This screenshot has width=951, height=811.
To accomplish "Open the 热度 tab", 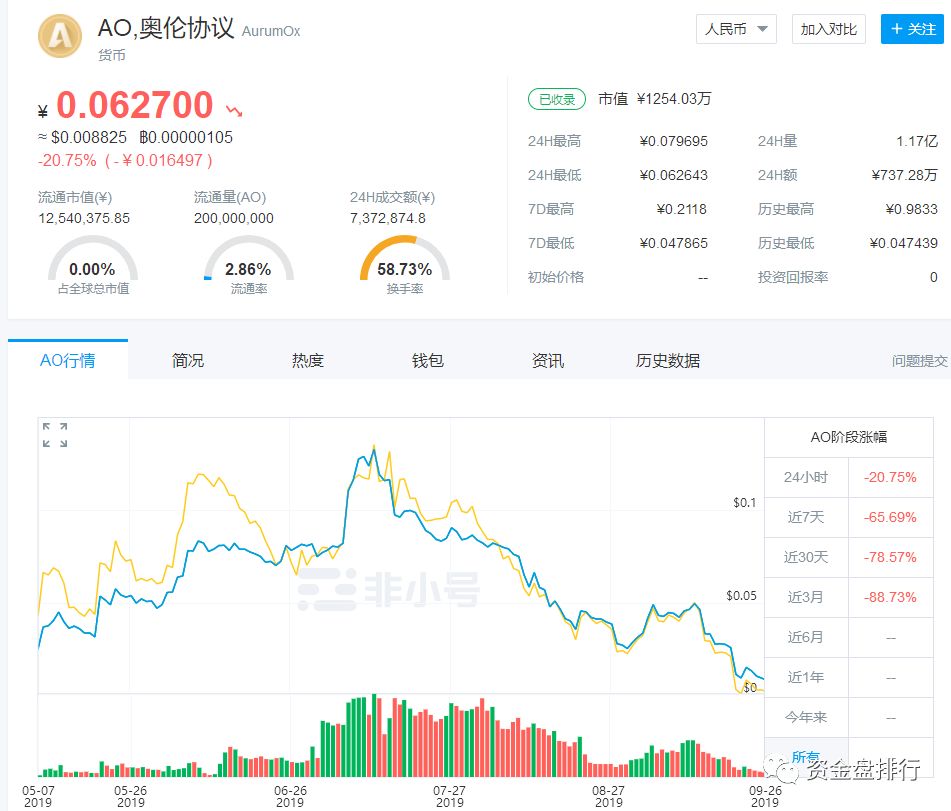I will pyautogui.click(x=308, y=360).
